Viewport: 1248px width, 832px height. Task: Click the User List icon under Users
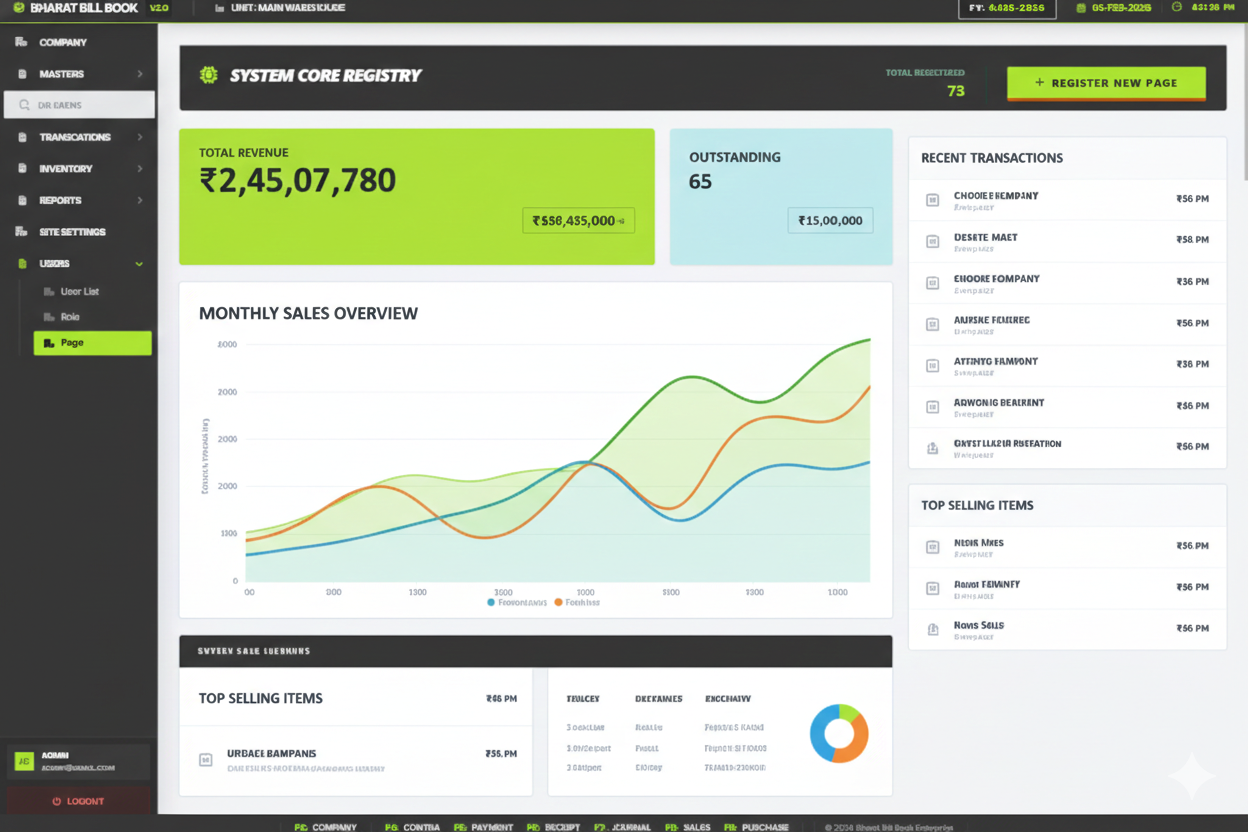[x=47, y=290]
